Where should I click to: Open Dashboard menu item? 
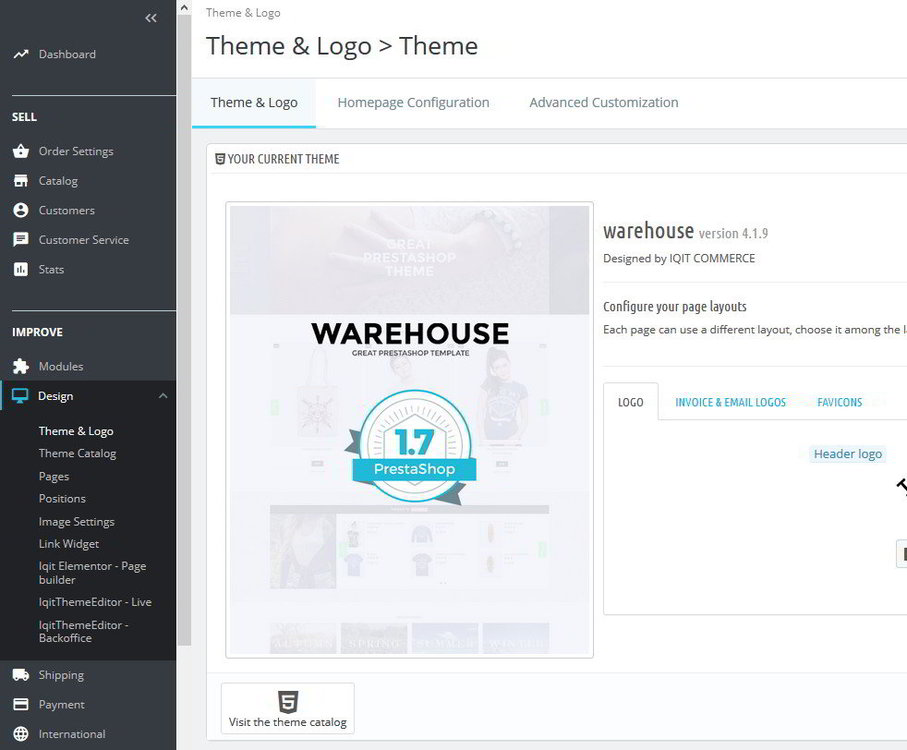67,54
